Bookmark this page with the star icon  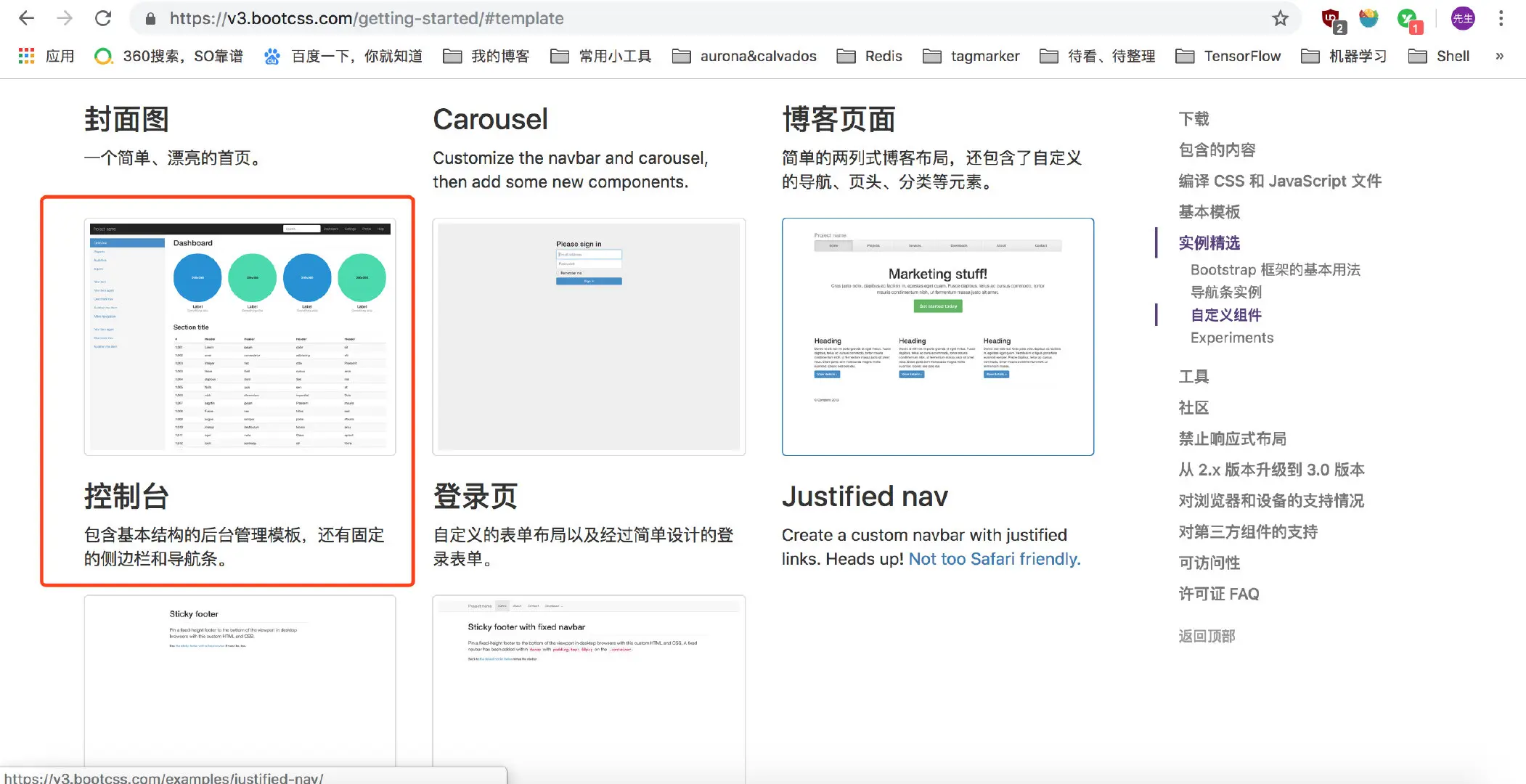click(1280, 18)
